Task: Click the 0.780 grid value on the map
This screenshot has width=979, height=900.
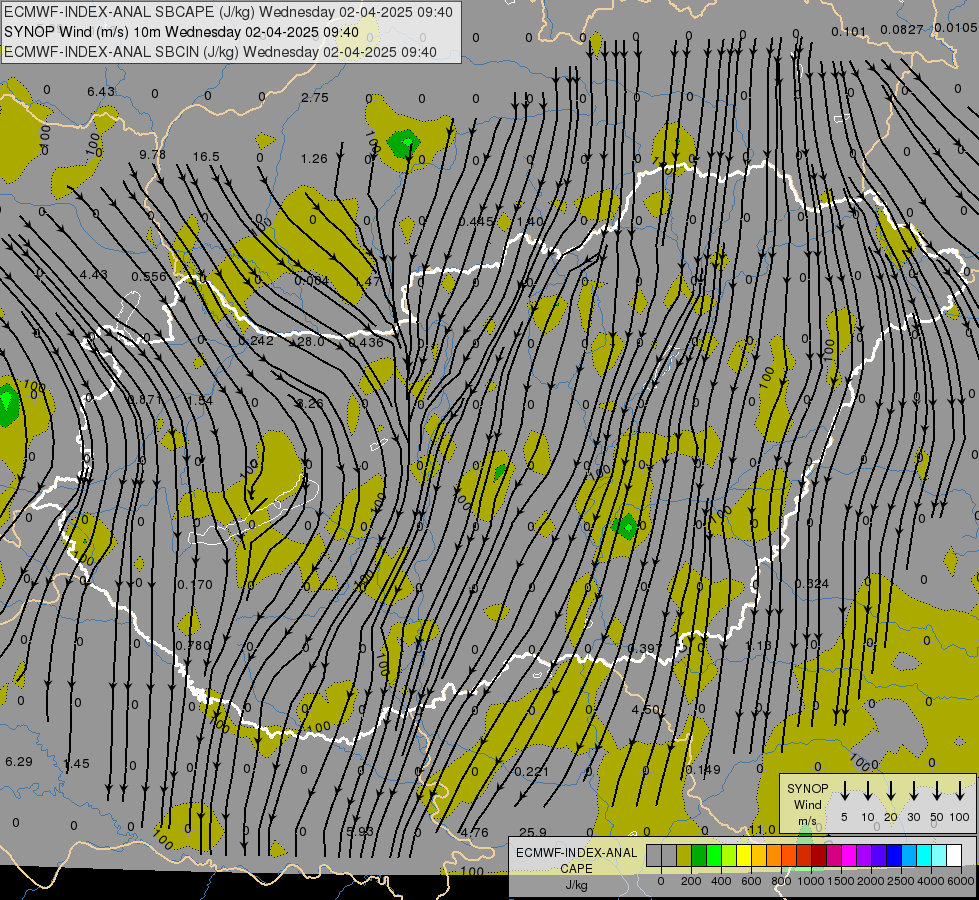Action: pyautogui.click(x=193, y=646)
